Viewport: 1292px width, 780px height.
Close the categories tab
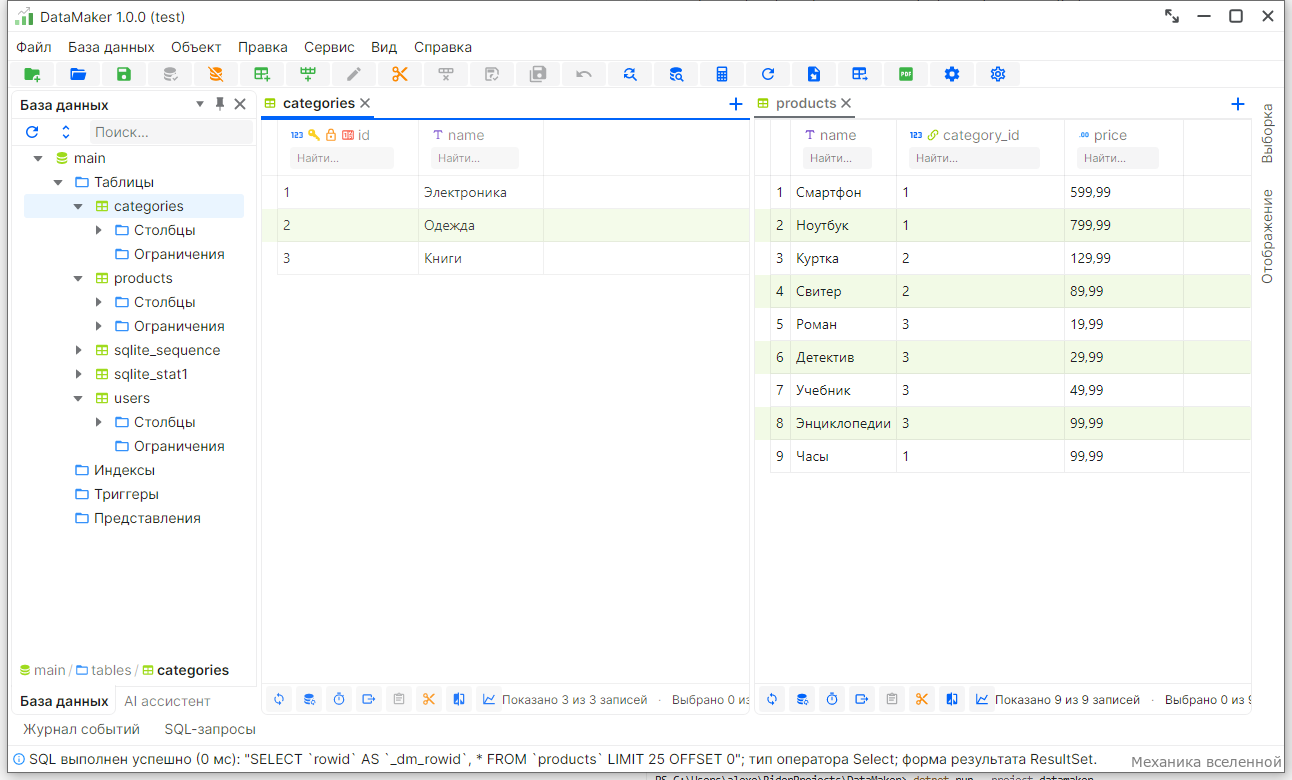click(x=365, y=103)
